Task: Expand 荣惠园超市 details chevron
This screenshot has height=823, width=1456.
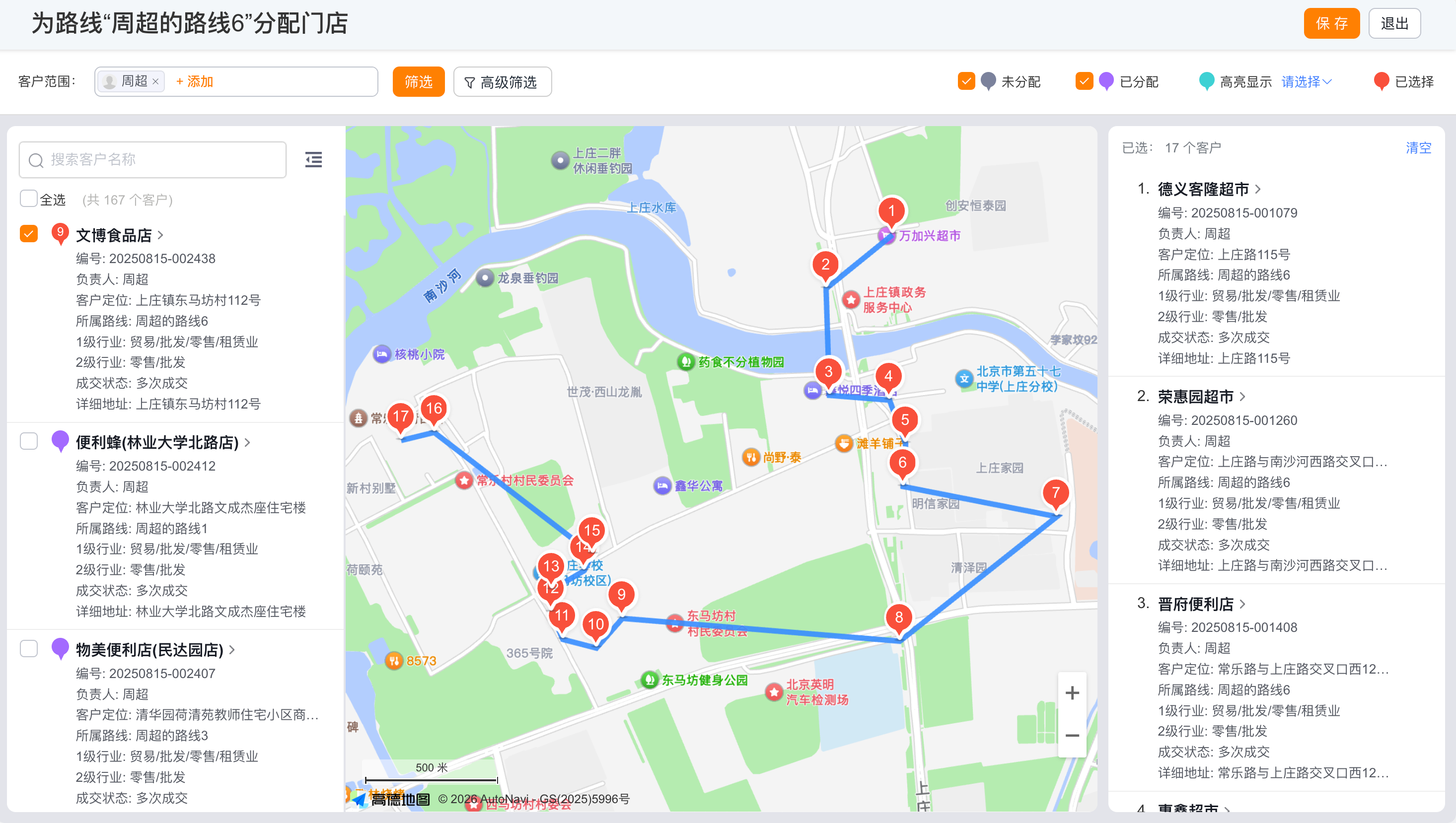Action: tap(1242, 396)
